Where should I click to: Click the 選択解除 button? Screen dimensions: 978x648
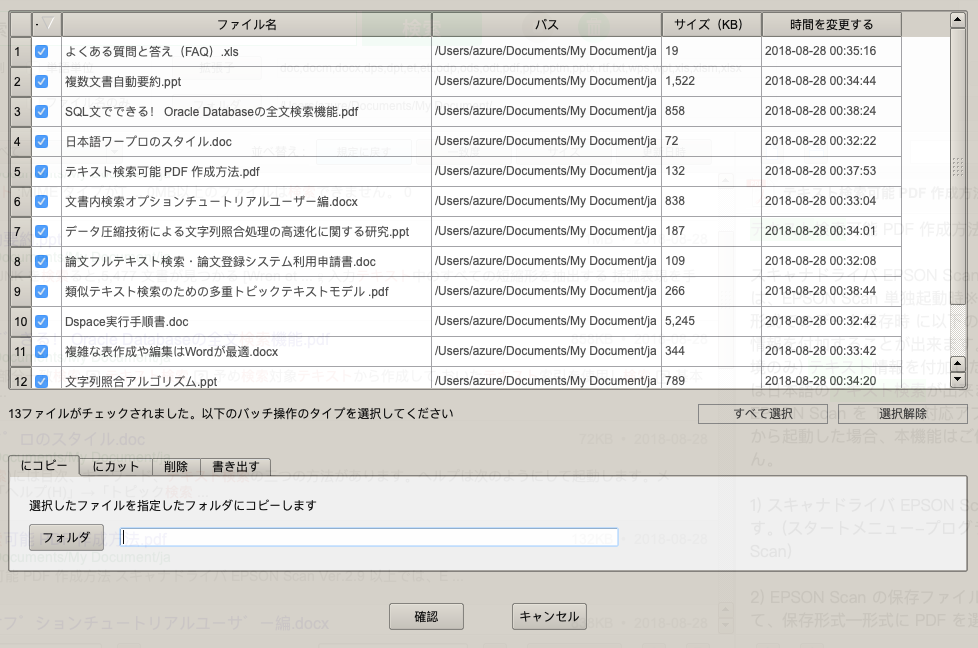[x=902, y=413]
